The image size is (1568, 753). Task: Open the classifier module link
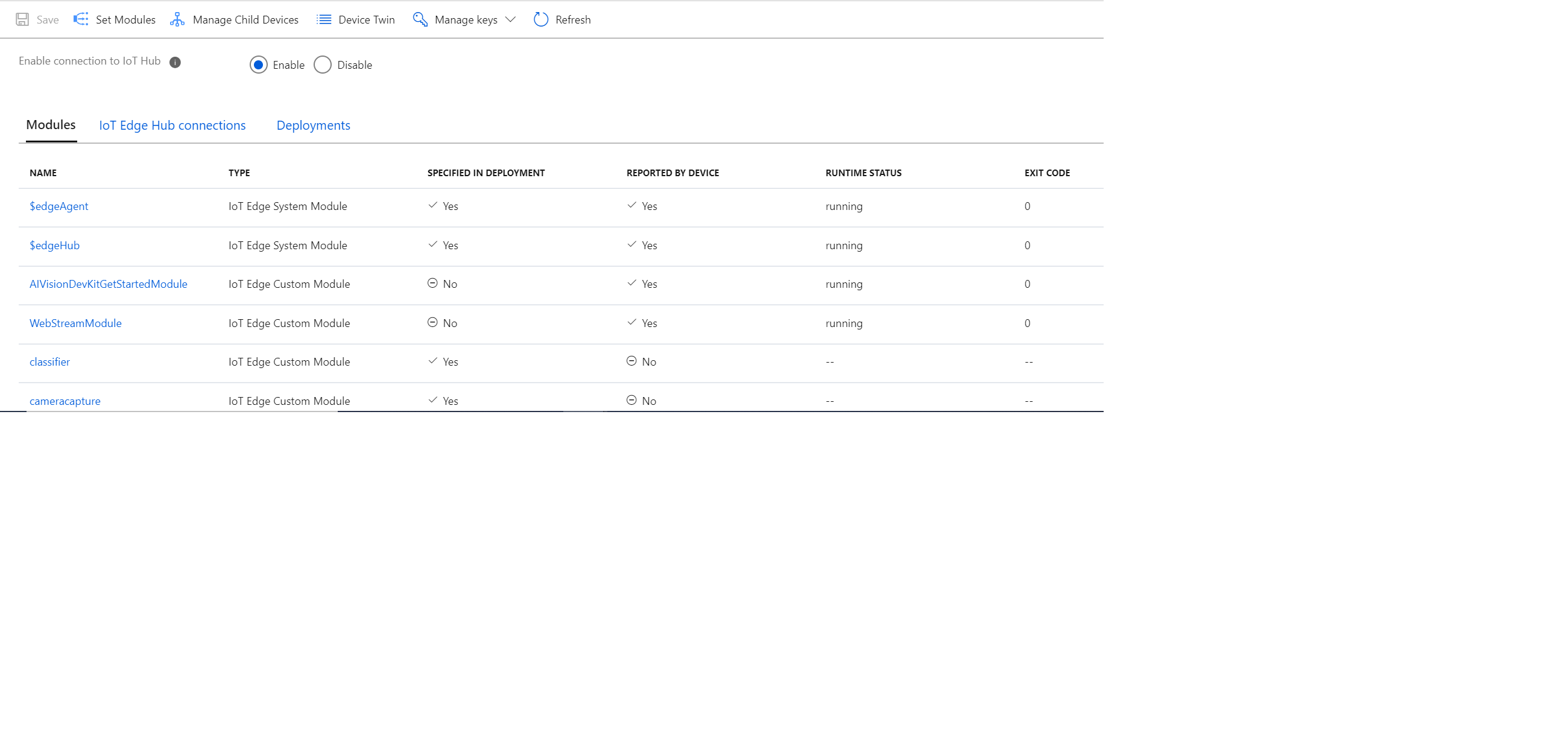50,362
